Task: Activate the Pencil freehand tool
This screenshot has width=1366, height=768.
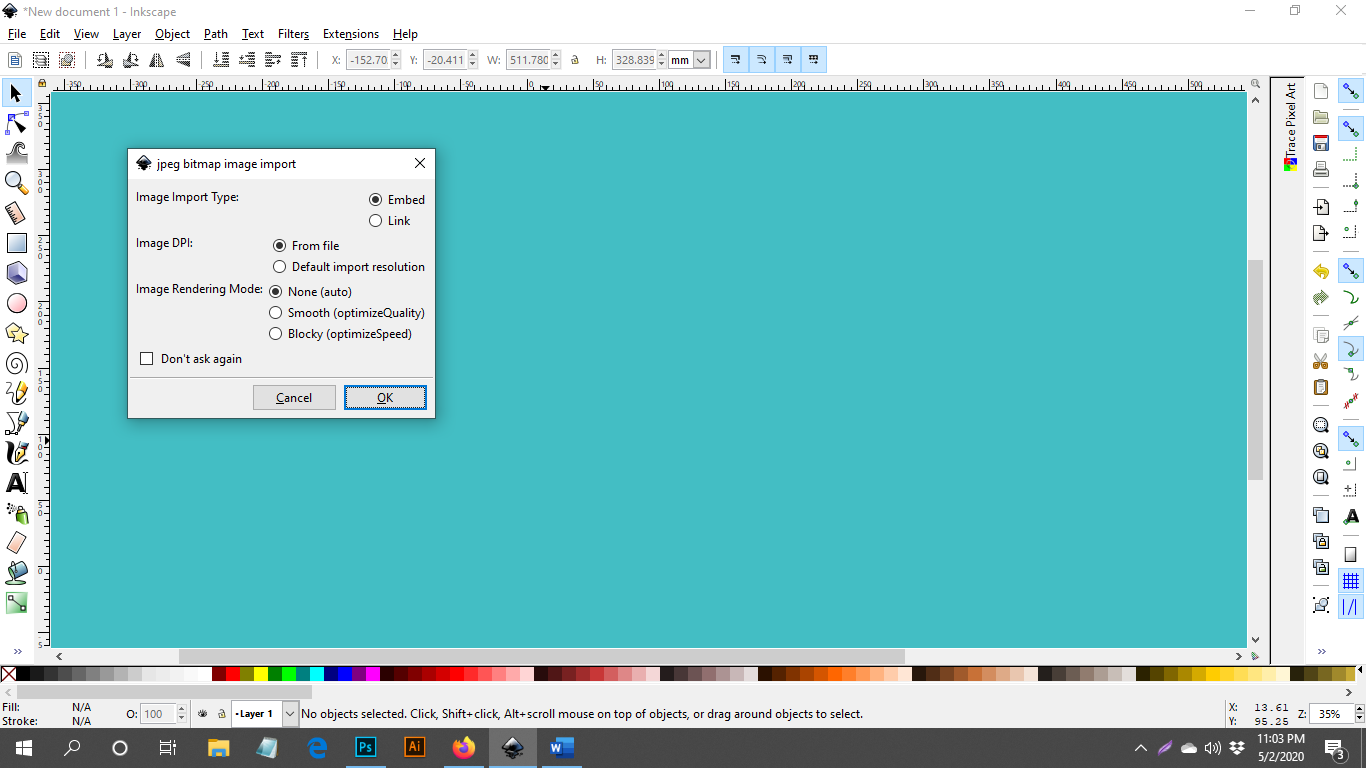Action: [x=17, y=393]
